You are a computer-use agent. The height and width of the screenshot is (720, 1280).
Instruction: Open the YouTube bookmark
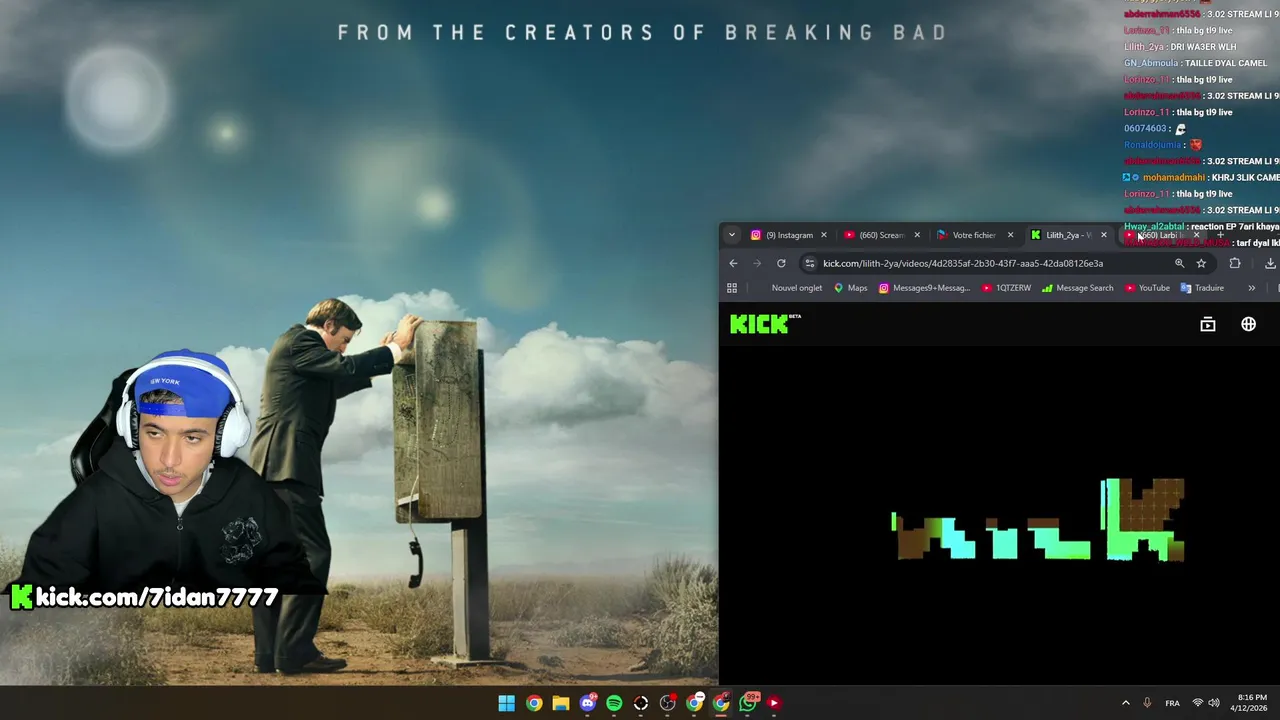tap(1147, 288)
